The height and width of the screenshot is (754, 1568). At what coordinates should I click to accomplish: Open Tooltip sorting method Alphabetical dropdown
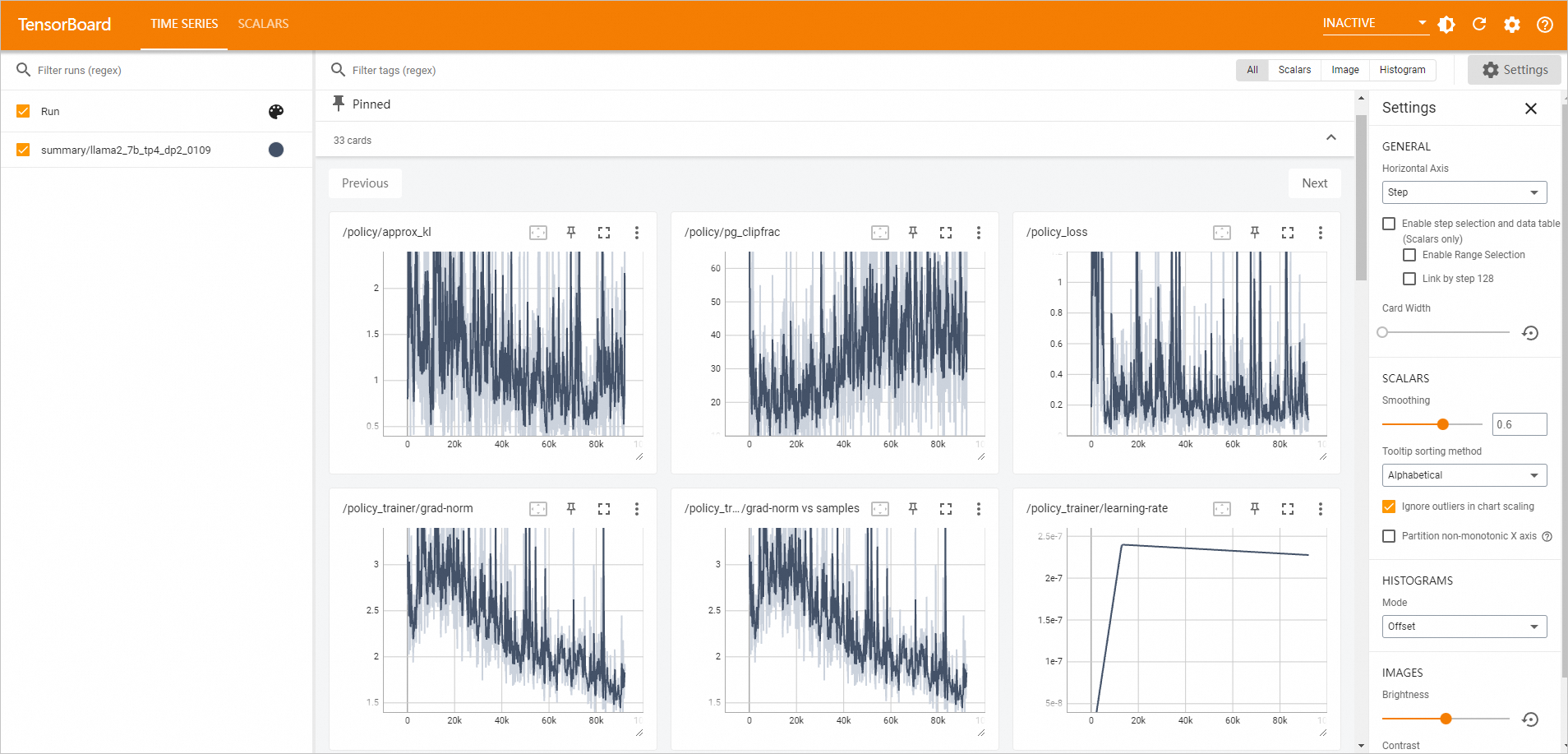click(1464, 475)
